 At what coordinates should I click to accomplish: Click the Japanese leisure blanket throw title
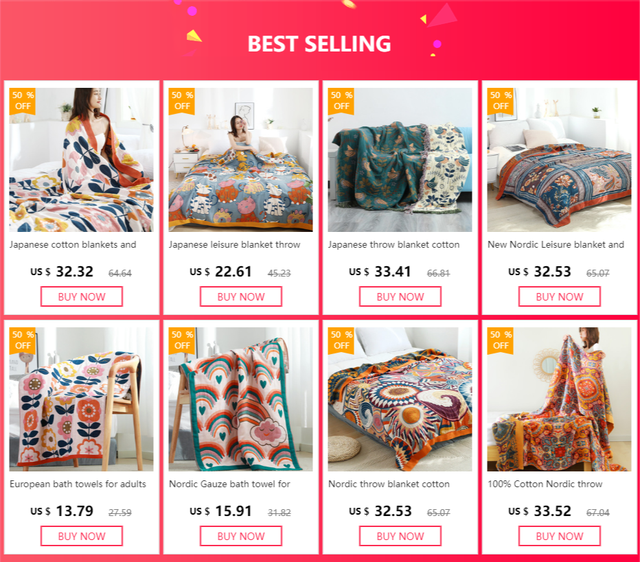point(235,245)
